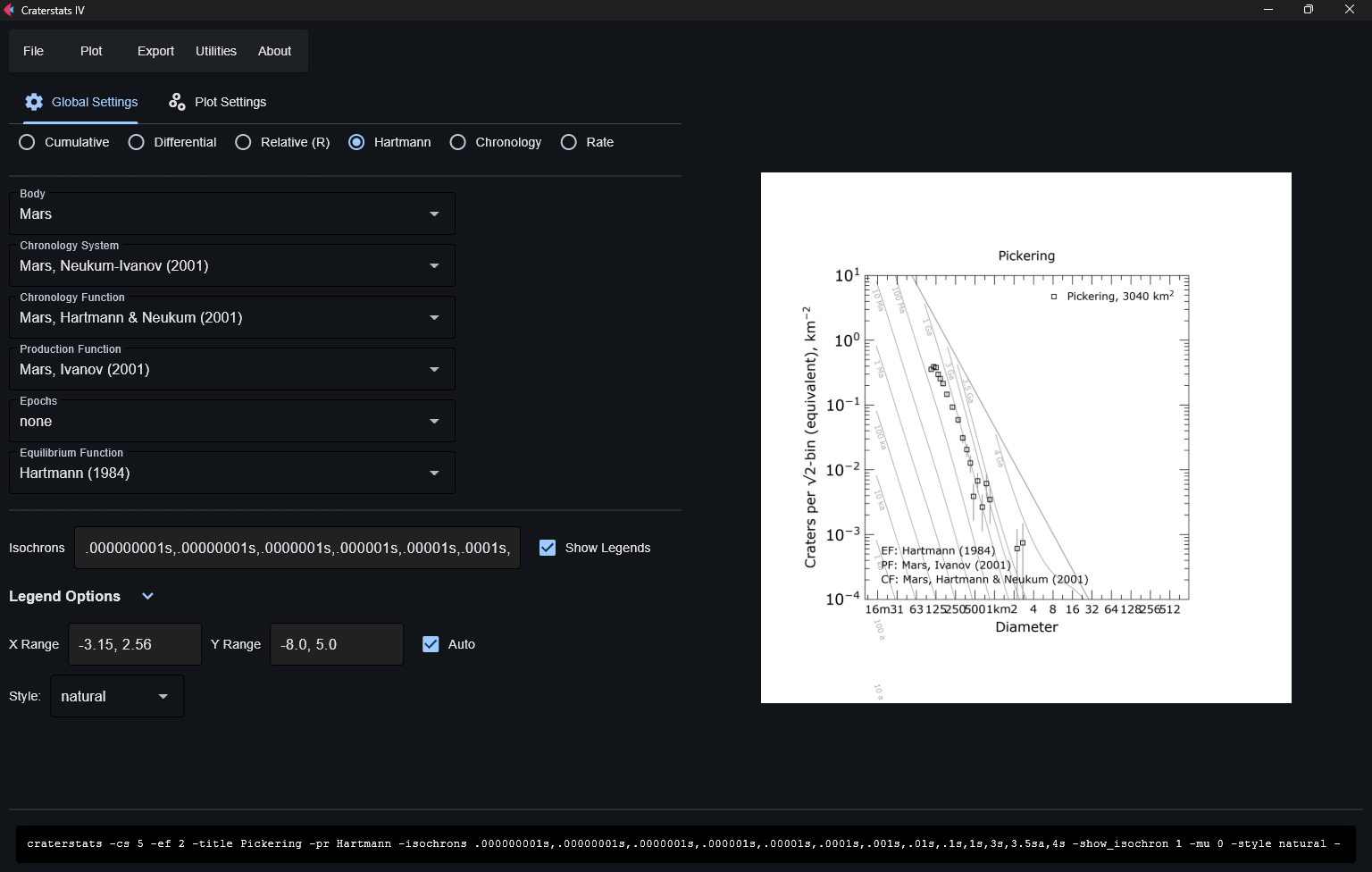Disable the Auto range checkbox
The image size is (1372, 872).
[x=431, y=643]
